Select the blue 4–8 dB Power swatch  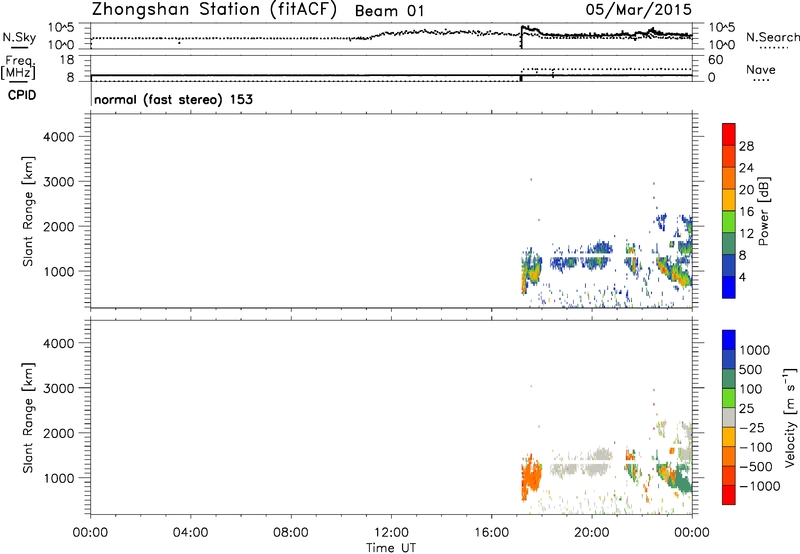[729, 265]
